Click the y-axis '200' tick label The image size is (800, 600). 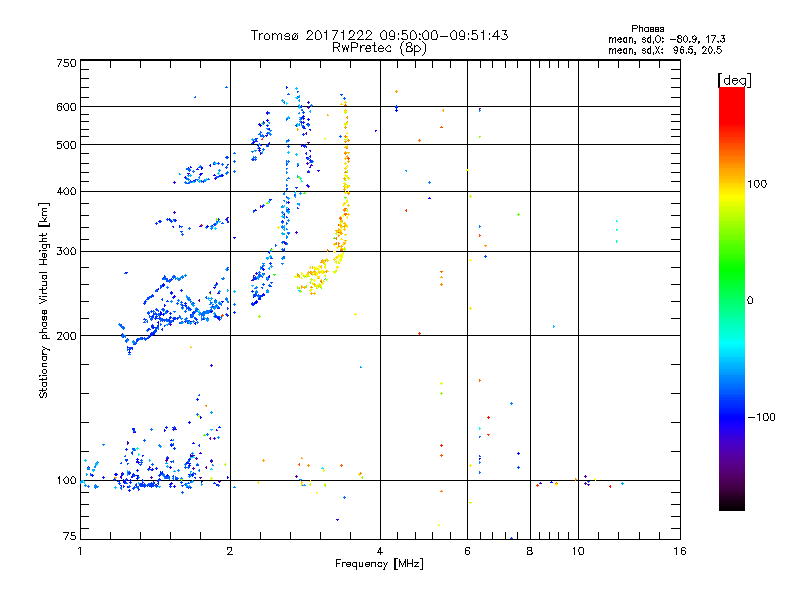coord(66,336)
